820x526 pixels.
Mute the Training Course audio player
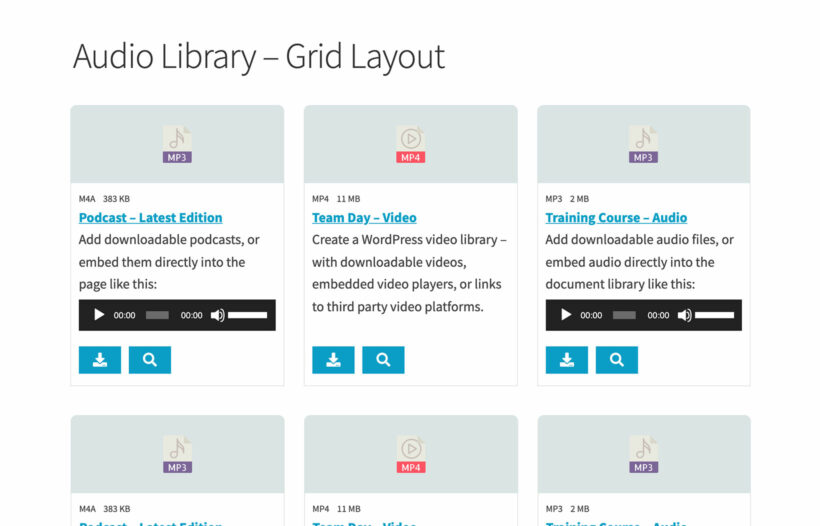(x=685, y=315)
